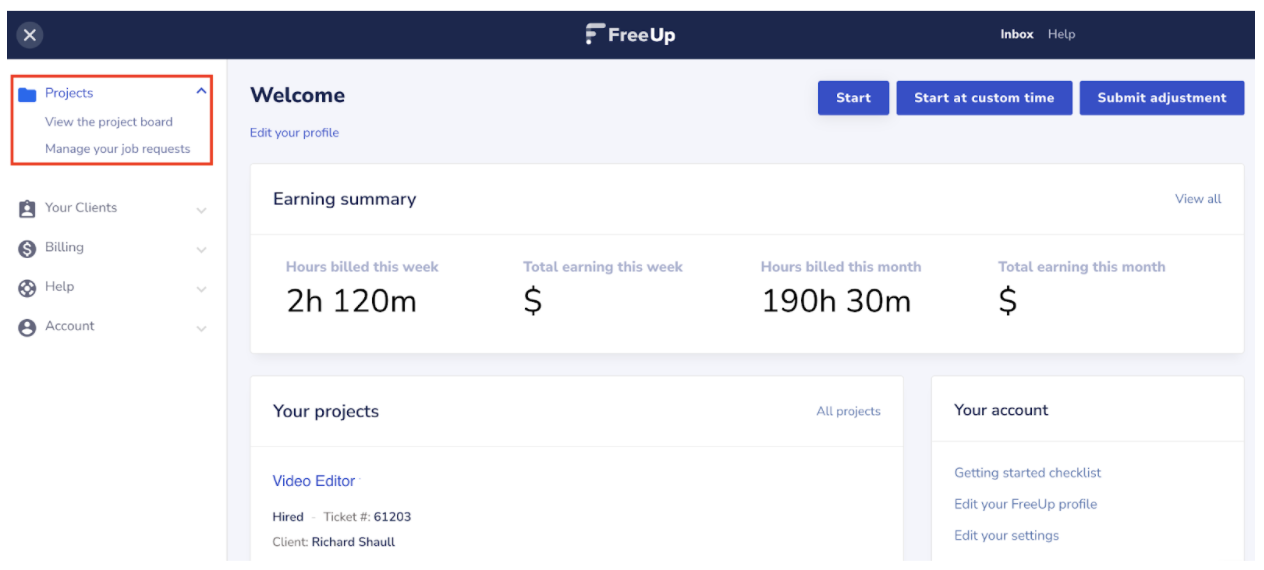Close the sidebar with the X icon
Image resolution: width=1264 pixels, height=570 pixels.
click(30, 35)
